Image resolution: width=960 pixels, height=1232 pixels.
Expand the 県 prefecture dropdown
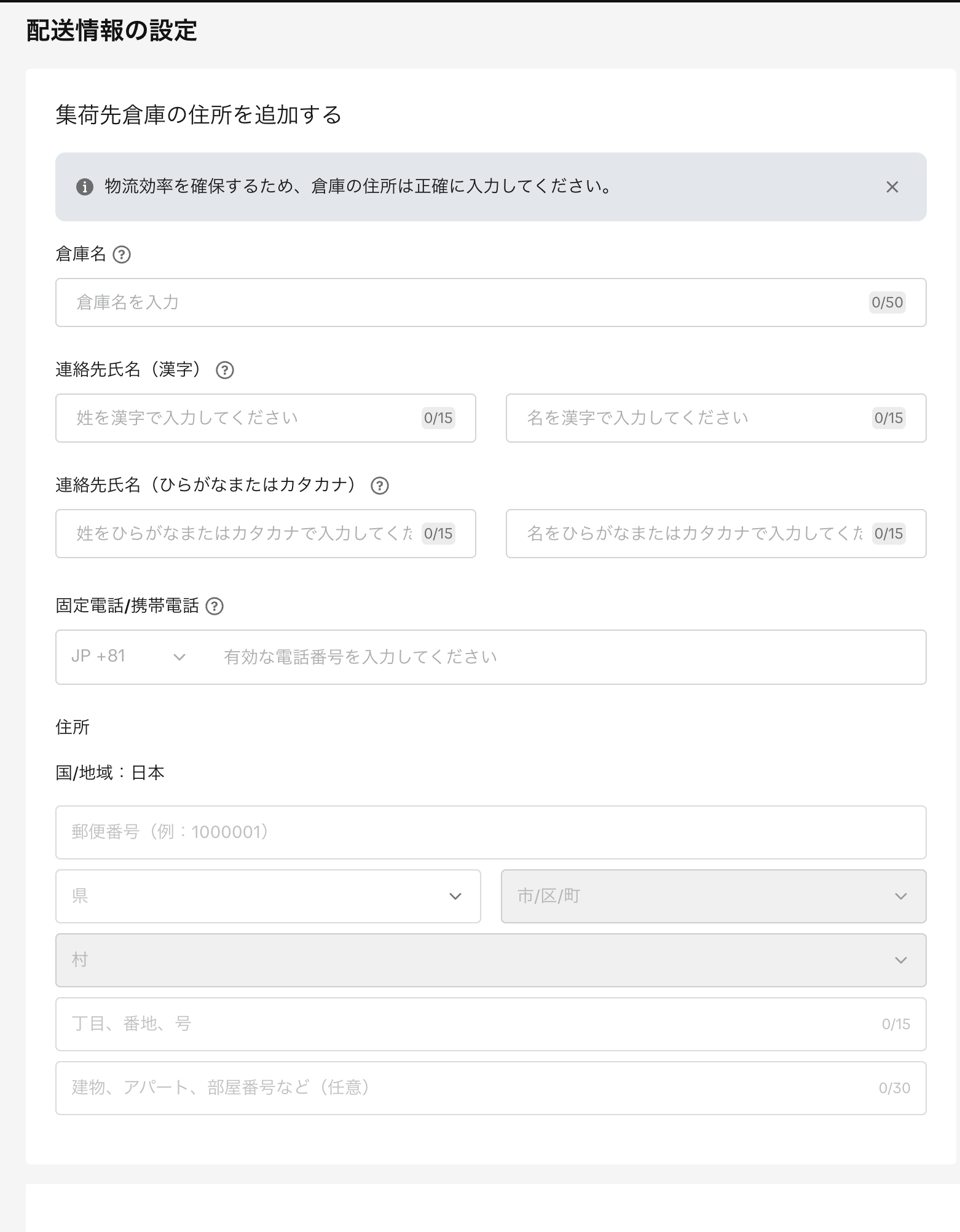[x=268, y=896]
